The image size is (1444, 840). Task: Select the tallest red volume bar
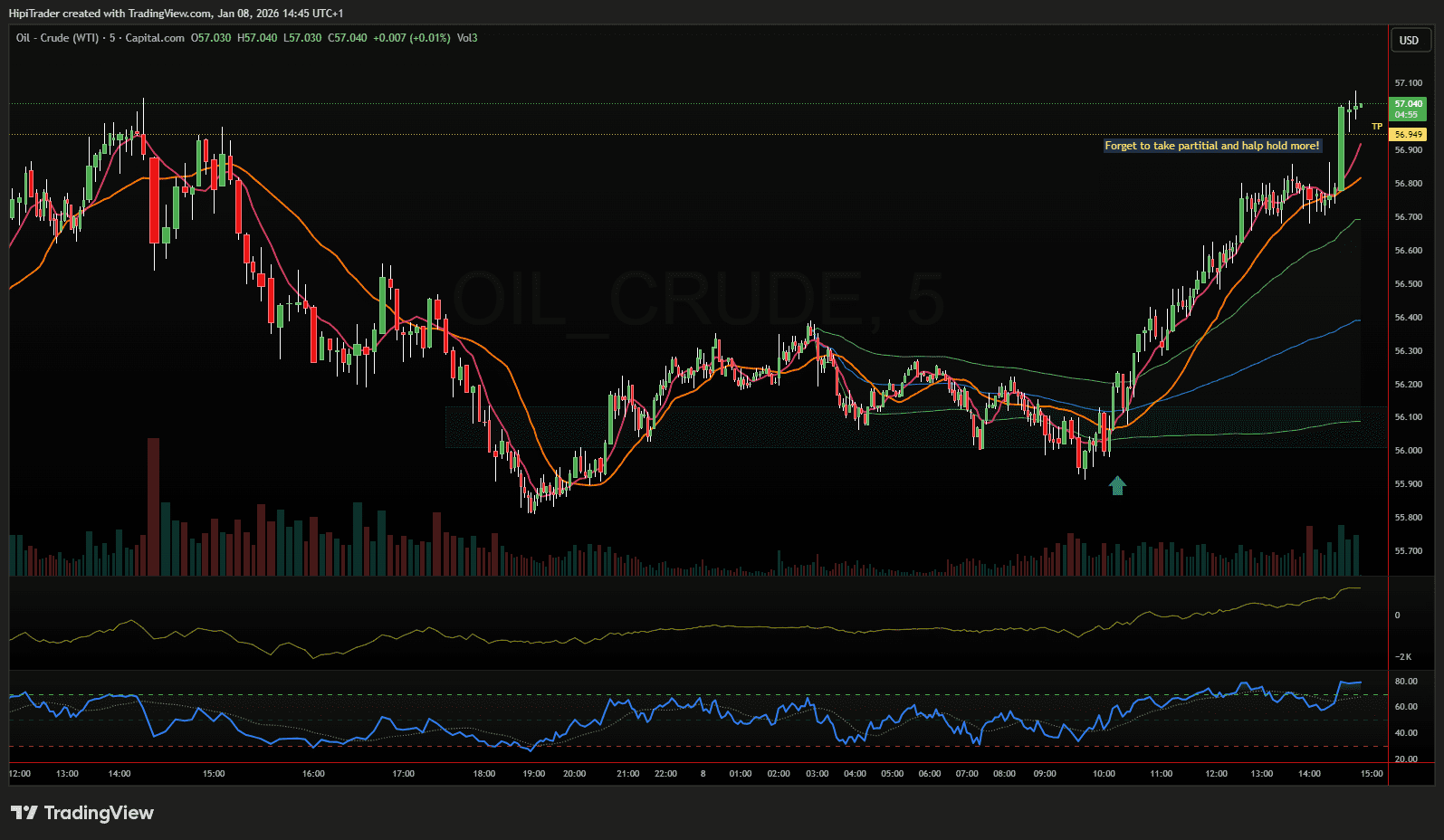click(153, 507)
